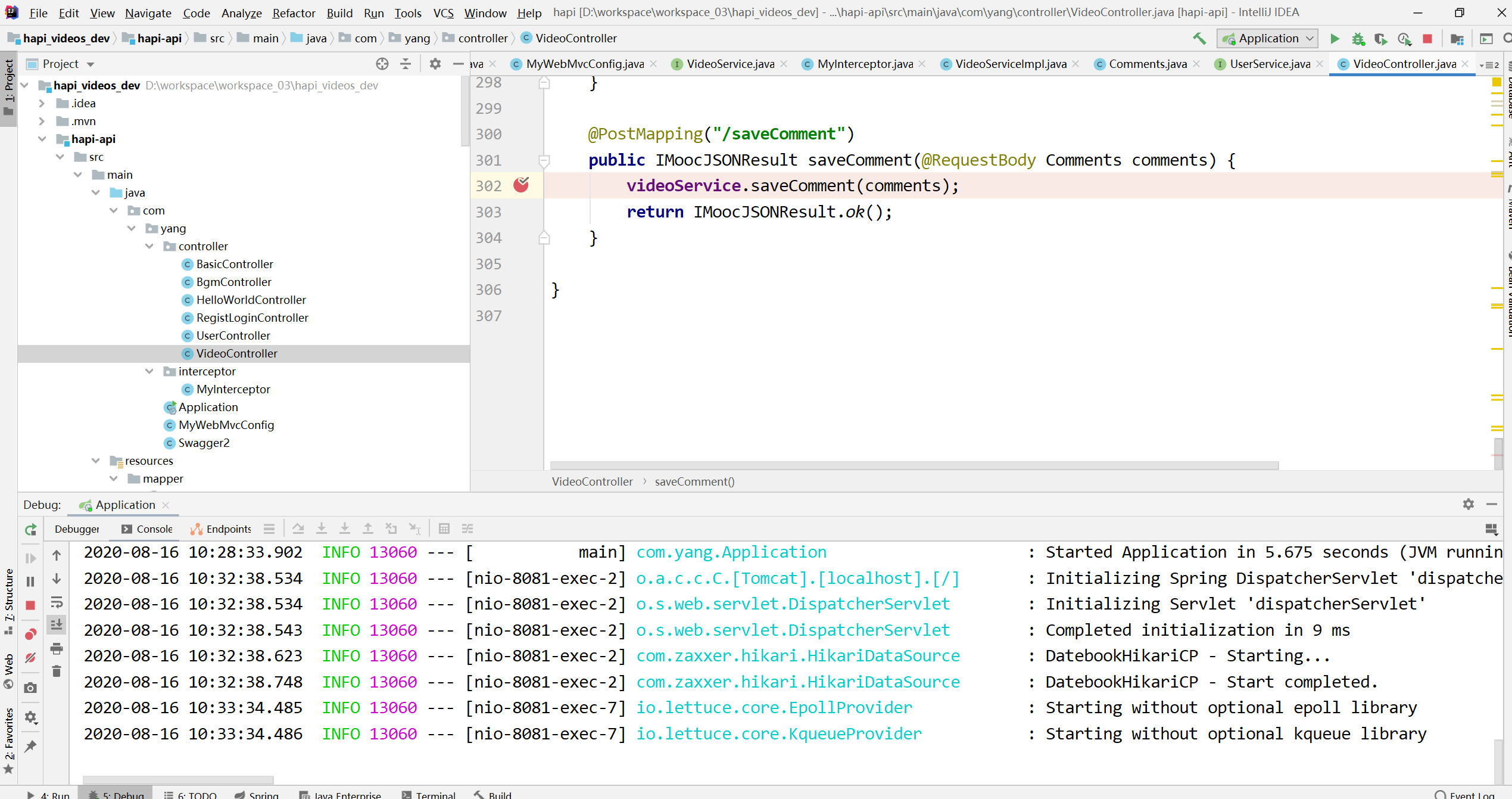Switch to the VideoServiceImpl.java editor tab
This screenshot has width=1512, height=799.
(1010, 64)
